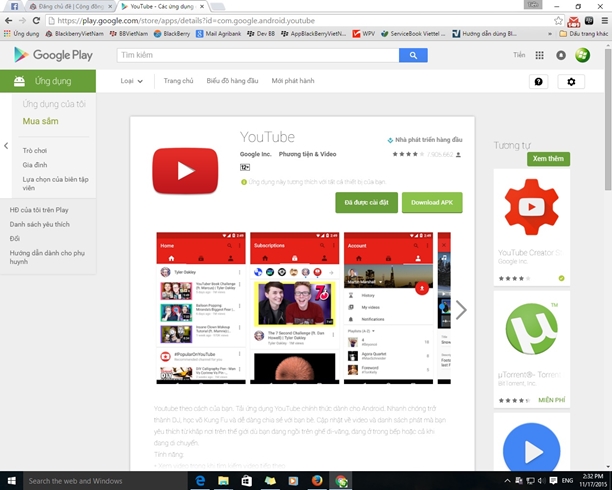
Task: Click the blue search magnifier button
Action: point(413,55)
